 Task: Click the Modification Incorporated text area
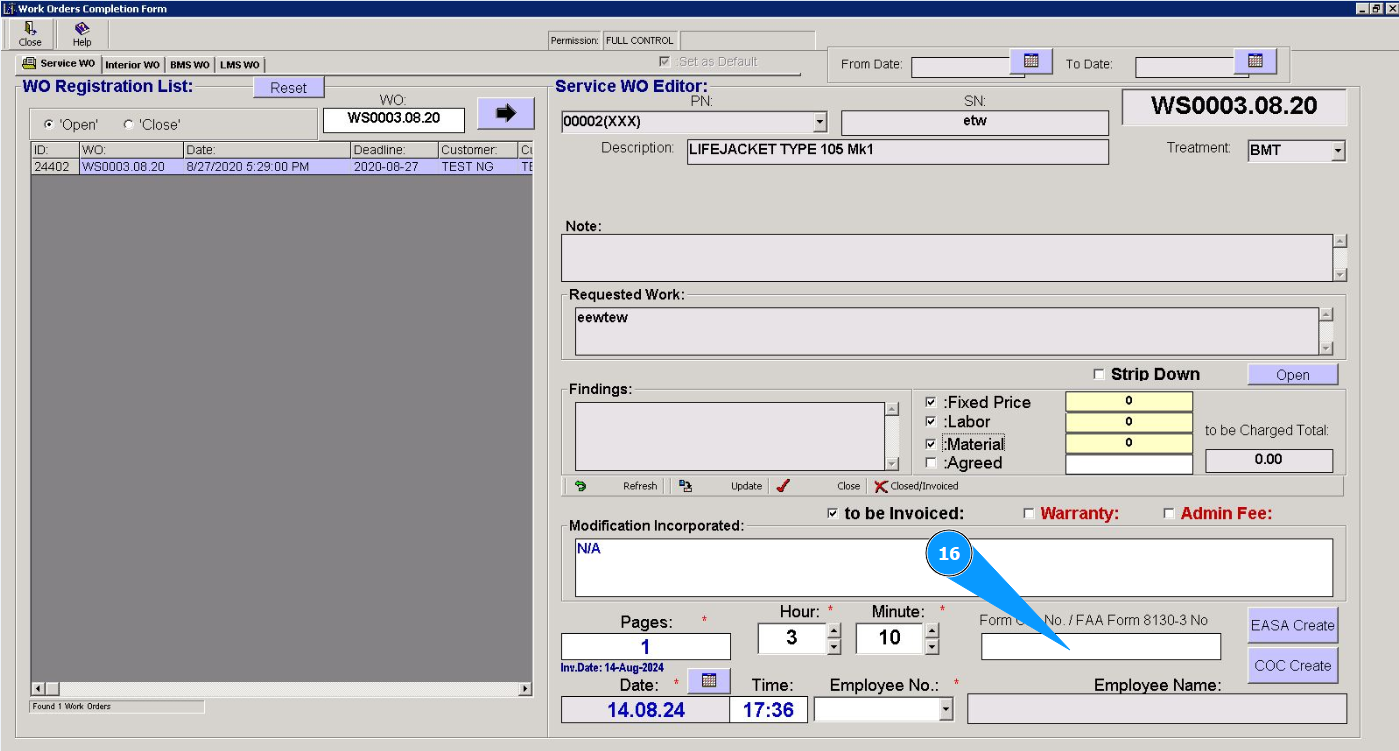coord(954,568)
